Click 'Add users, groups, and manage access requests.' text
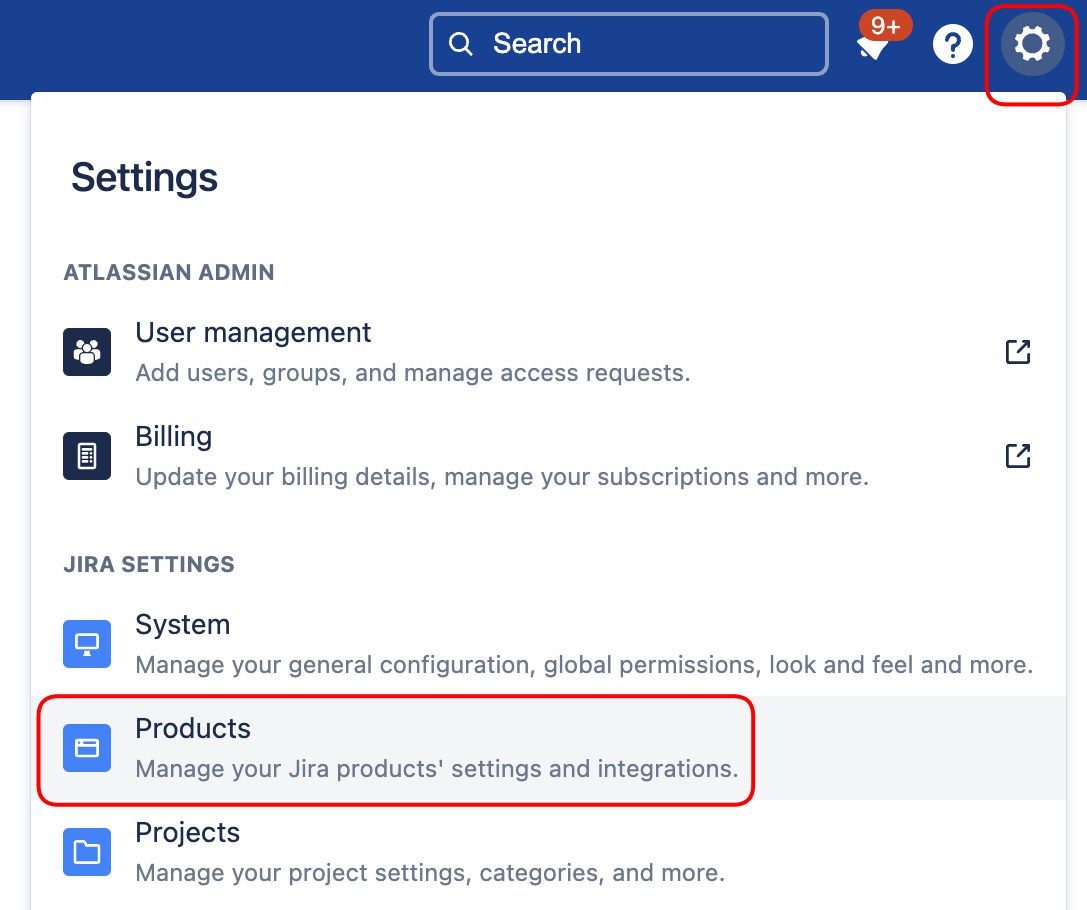Image resolution: width=1087 pixels, height=910 pixels. click(412, 374)
